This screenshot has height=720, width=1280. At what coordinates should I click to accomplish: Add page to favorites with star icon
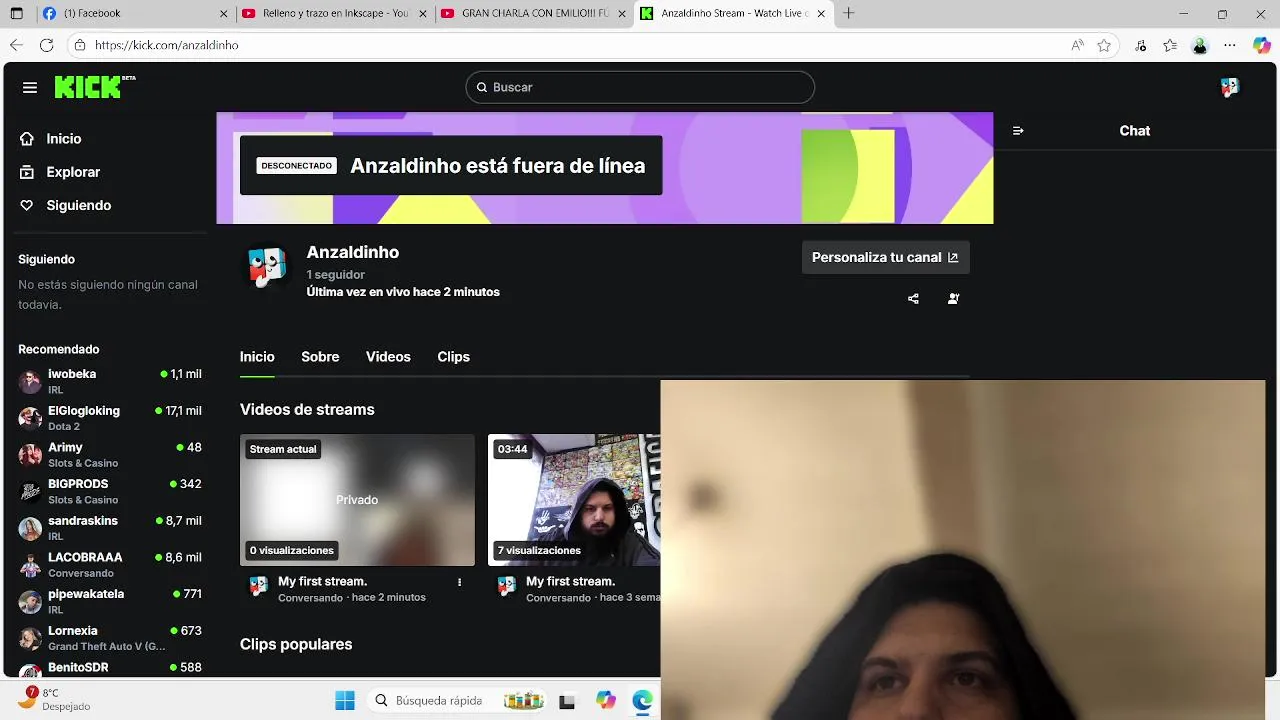[x=1104, y=45]
